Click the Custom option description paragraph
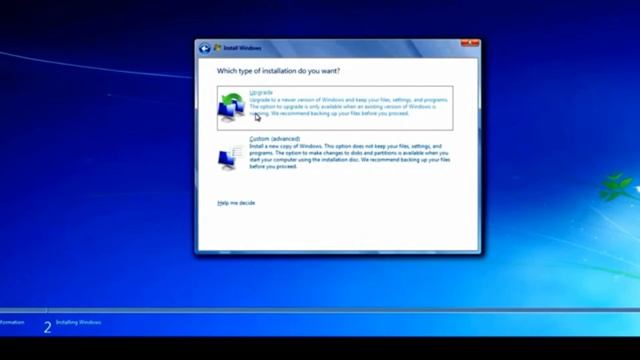 (350, 156)
